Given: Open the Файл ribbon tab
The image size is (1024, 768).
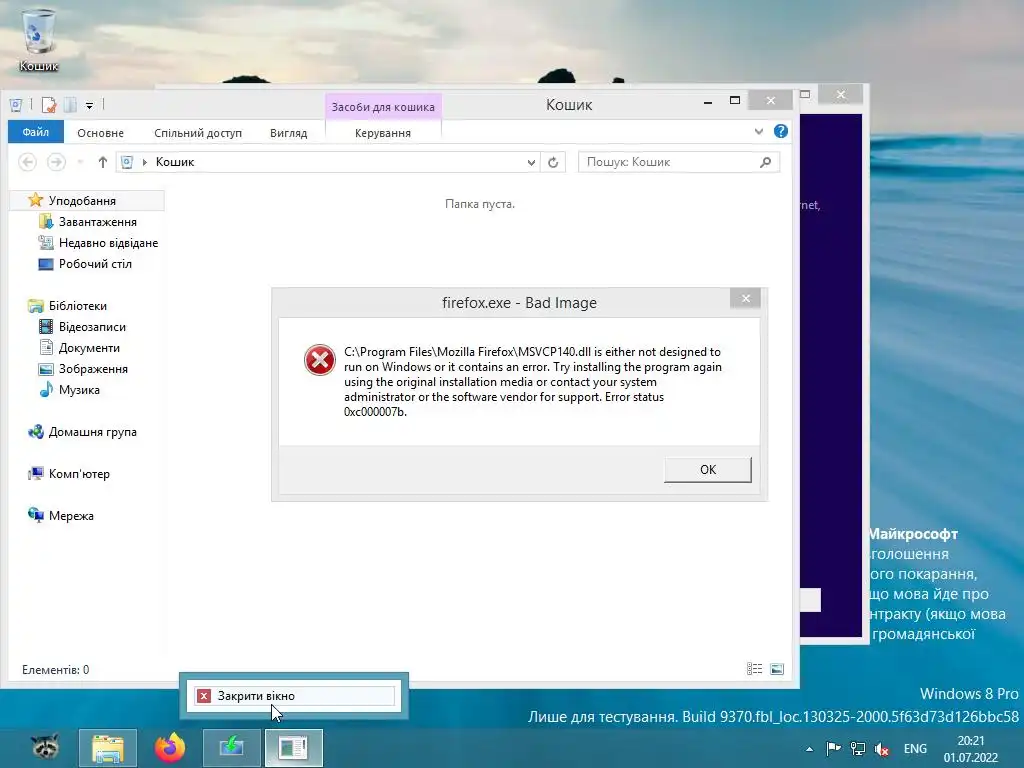Looking at the screenshot, I should tap(36, 132).
